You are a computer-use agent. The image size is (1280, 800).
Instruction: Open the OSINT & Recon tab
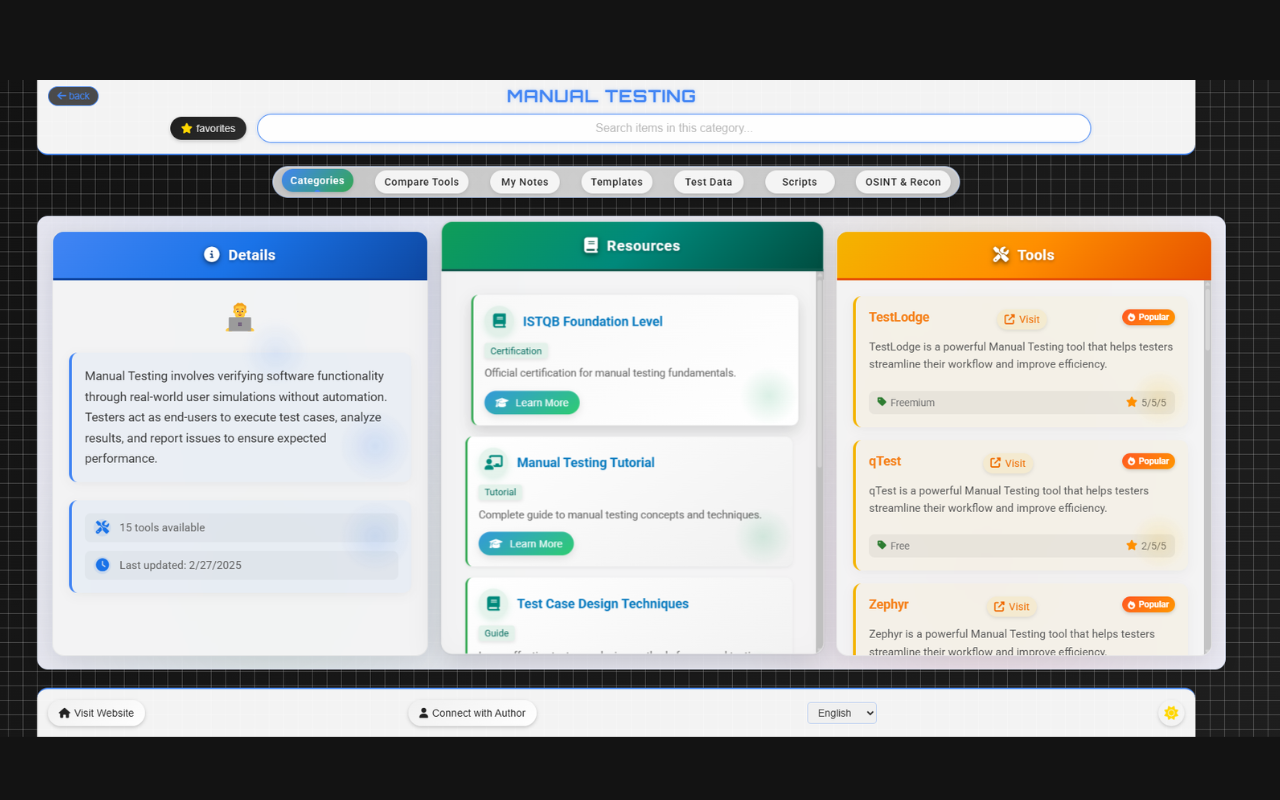903,182
